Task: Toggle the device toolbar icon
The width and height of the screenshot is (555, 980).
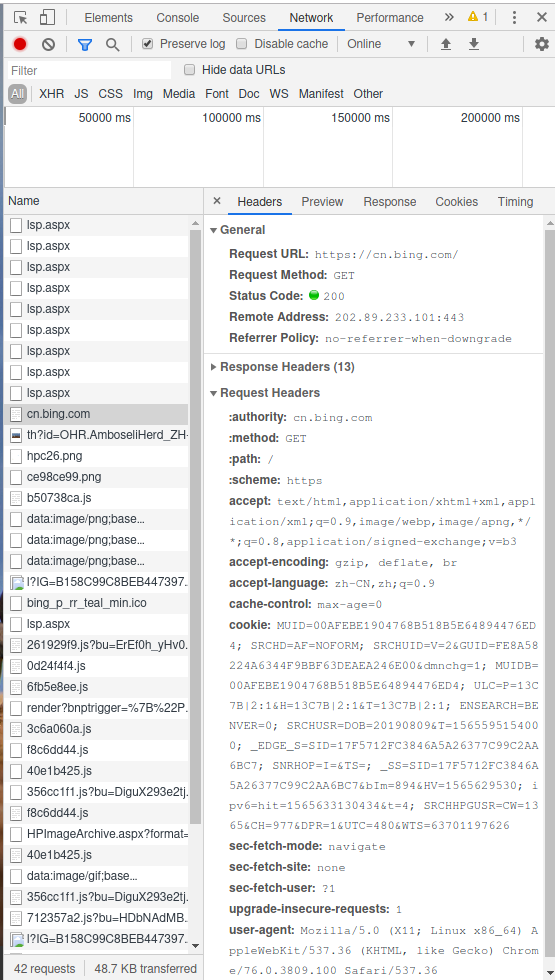Action: [48, 18]
